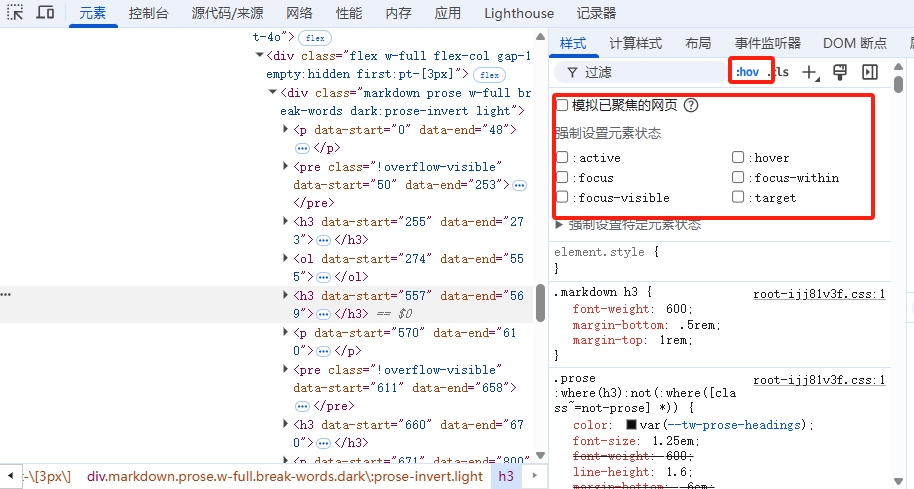Check the :target state checkbox

click(x=738, y=196)
